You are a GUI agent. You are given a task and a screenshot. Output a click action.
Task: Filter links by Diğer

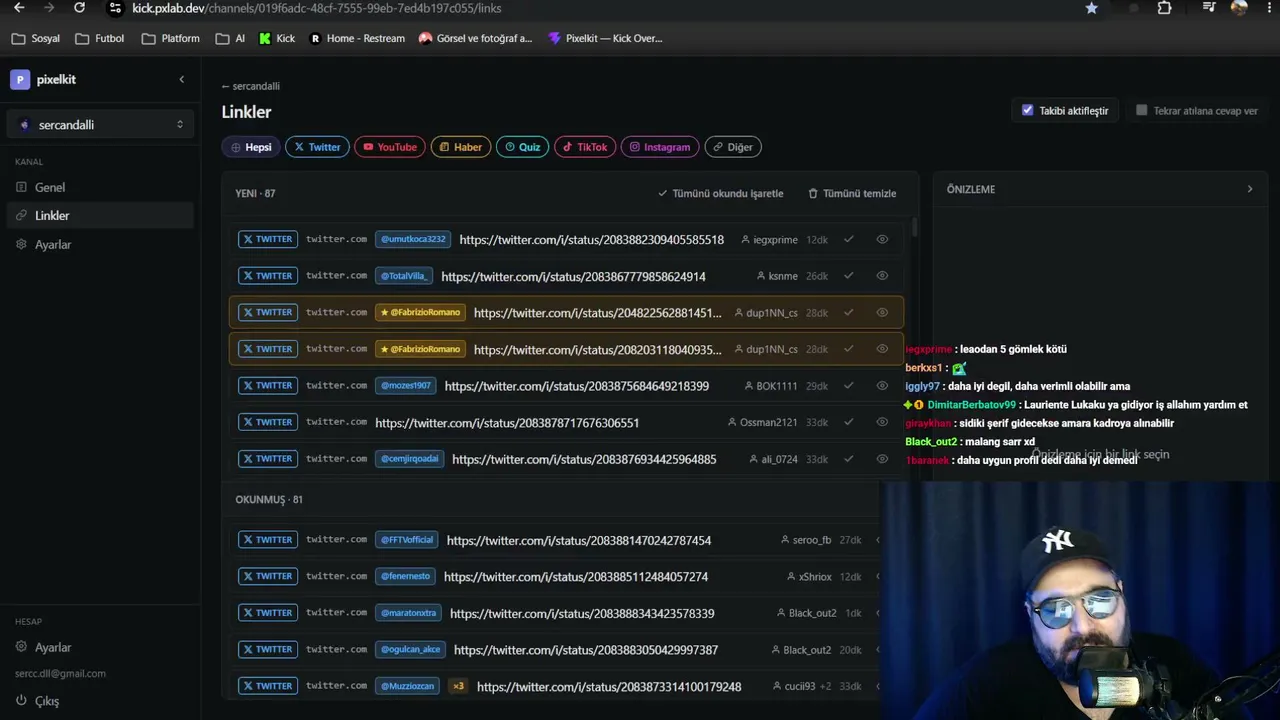pyautogui.click(x=733, y=147)
